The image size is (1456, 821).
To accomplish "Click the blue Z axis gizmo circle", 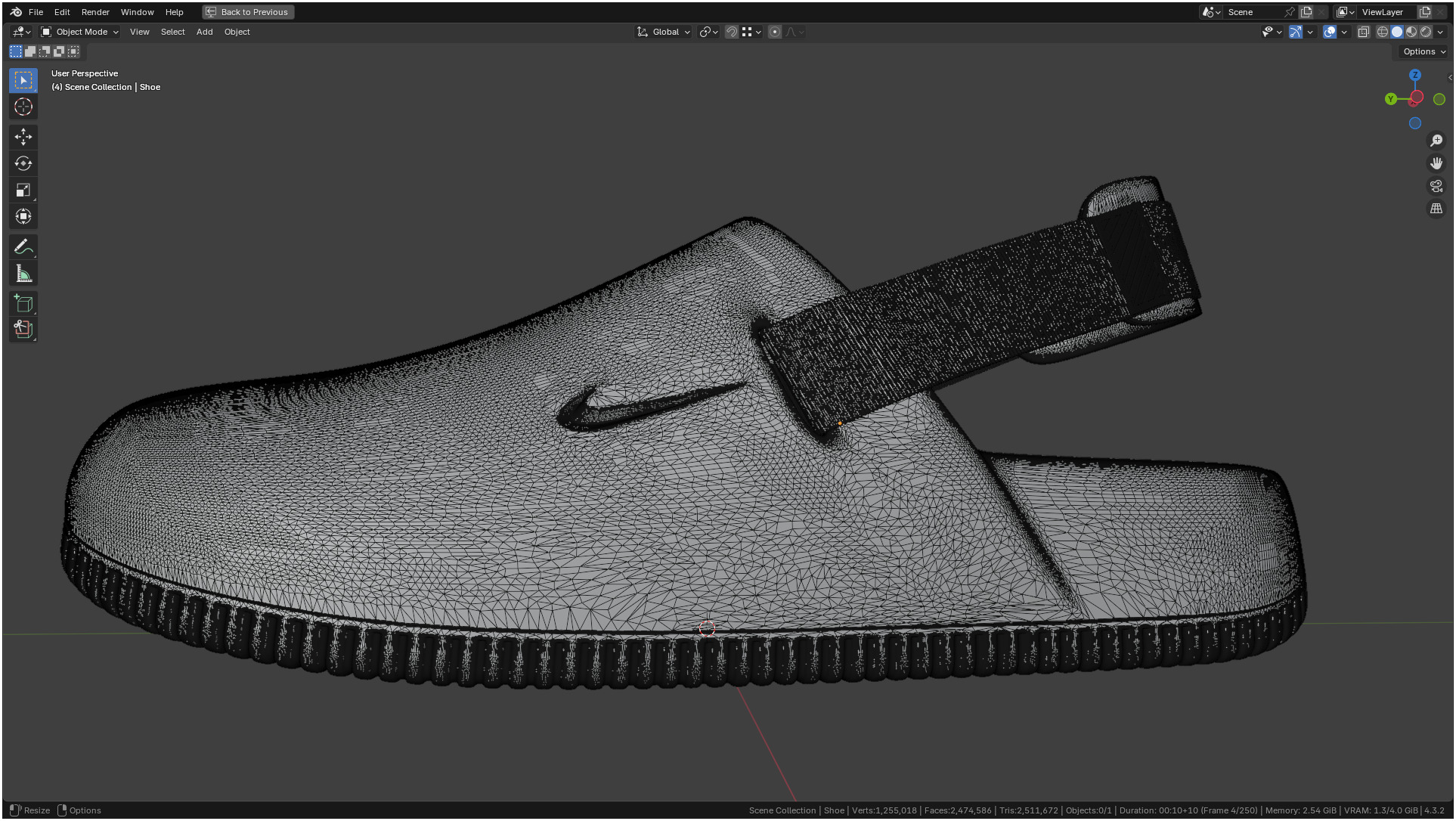I will 1415,75.
